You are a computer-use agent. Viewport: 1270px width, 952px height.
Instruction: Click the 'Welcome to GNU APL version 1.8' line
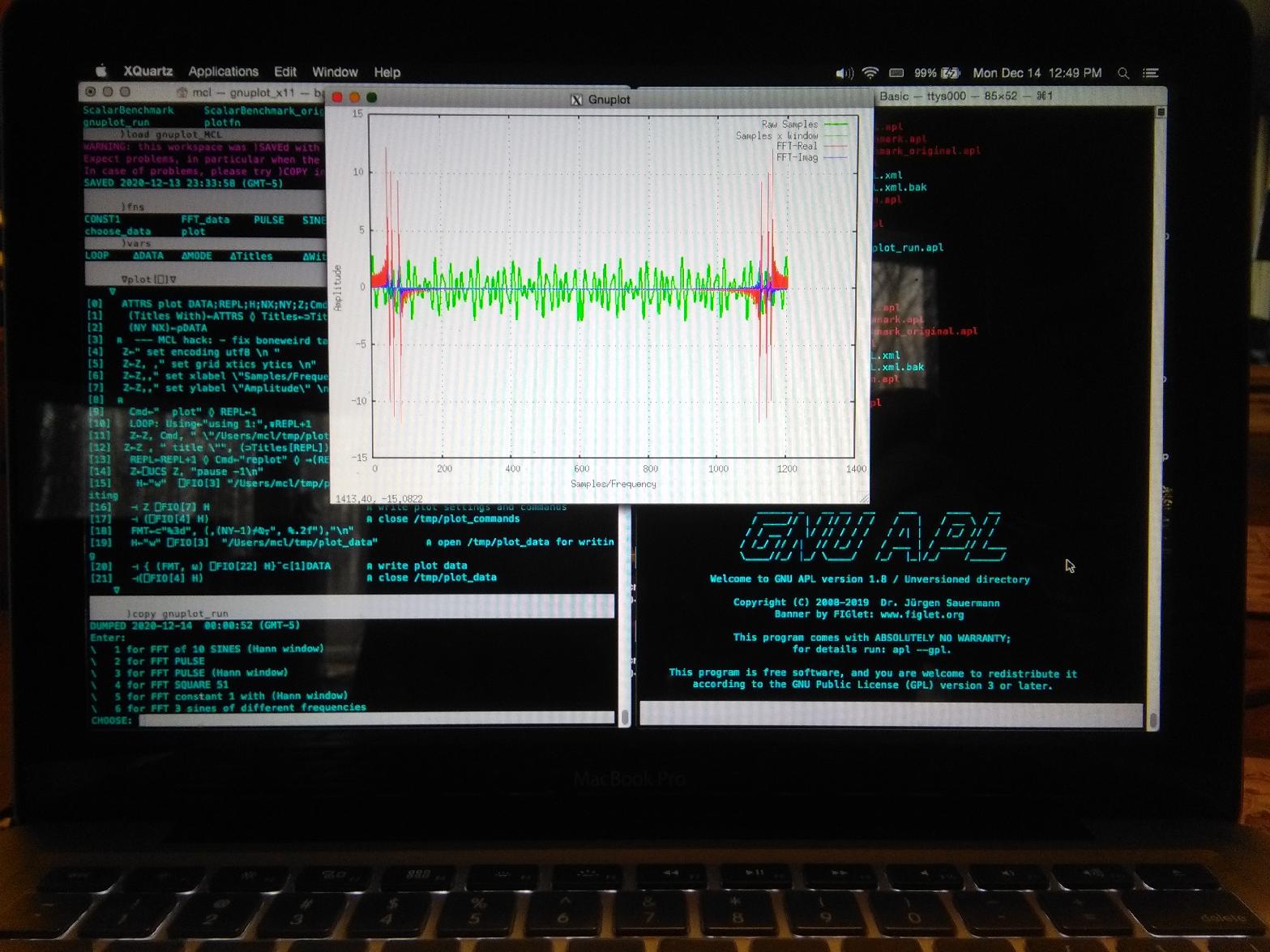click(870, 578)
